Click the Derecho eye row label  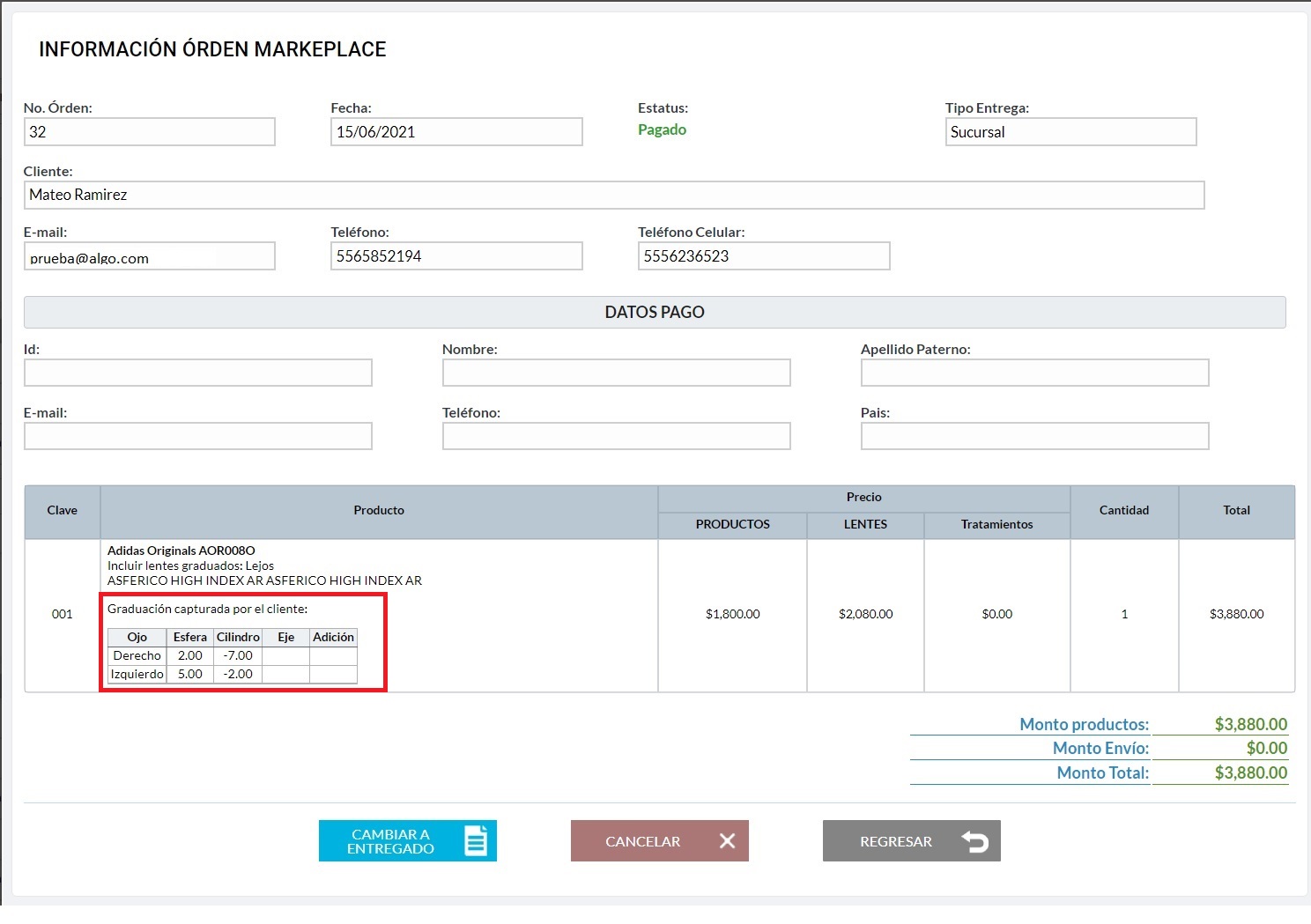tap(137, 656)
